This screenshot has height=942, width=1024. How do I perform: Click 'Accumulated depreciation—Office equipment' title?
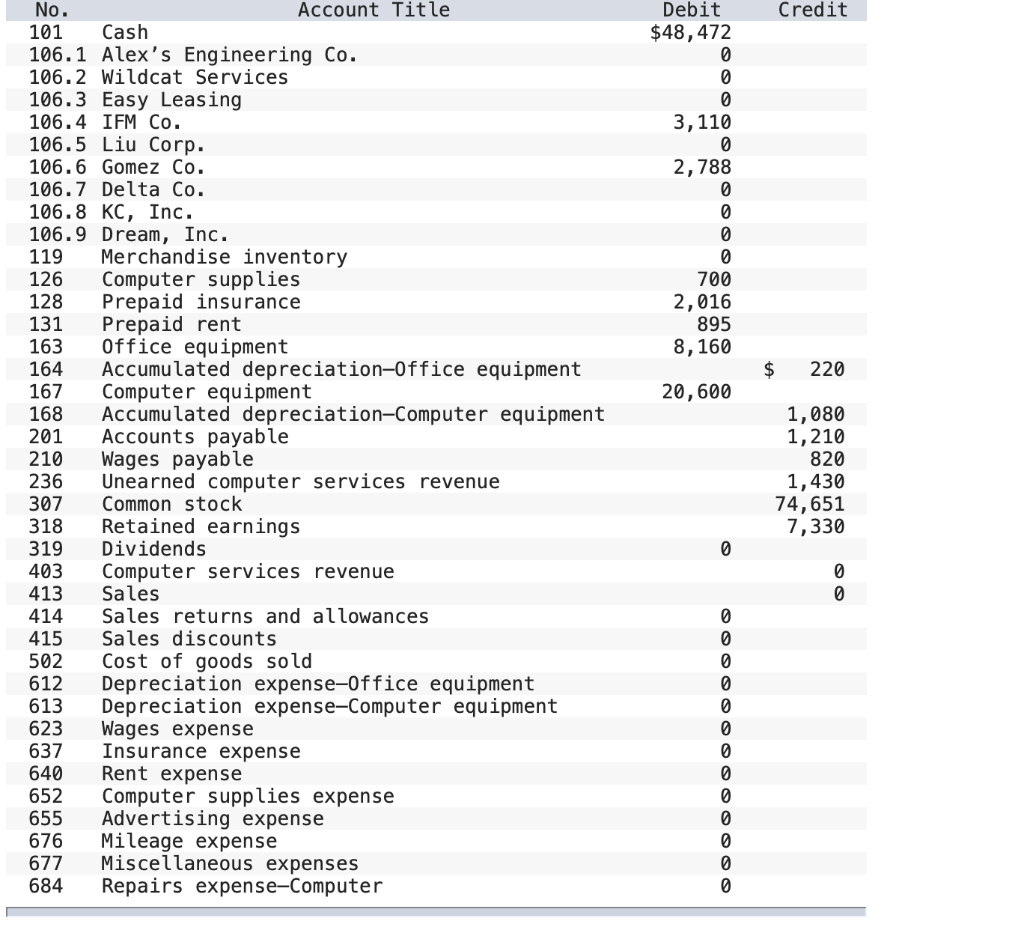point(341,369)
